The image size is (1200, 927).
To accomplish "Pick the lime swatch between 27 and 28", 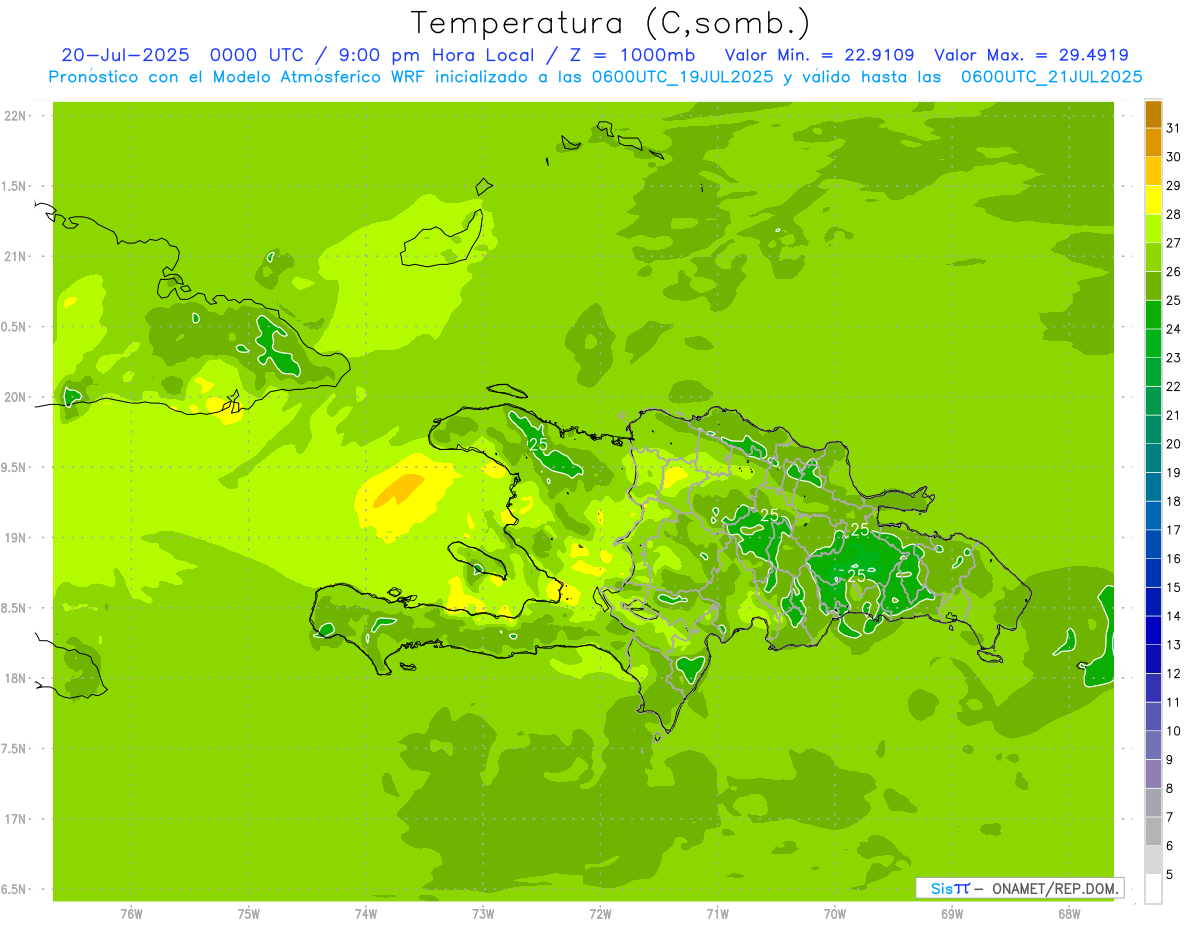I will pos(1153,229).
